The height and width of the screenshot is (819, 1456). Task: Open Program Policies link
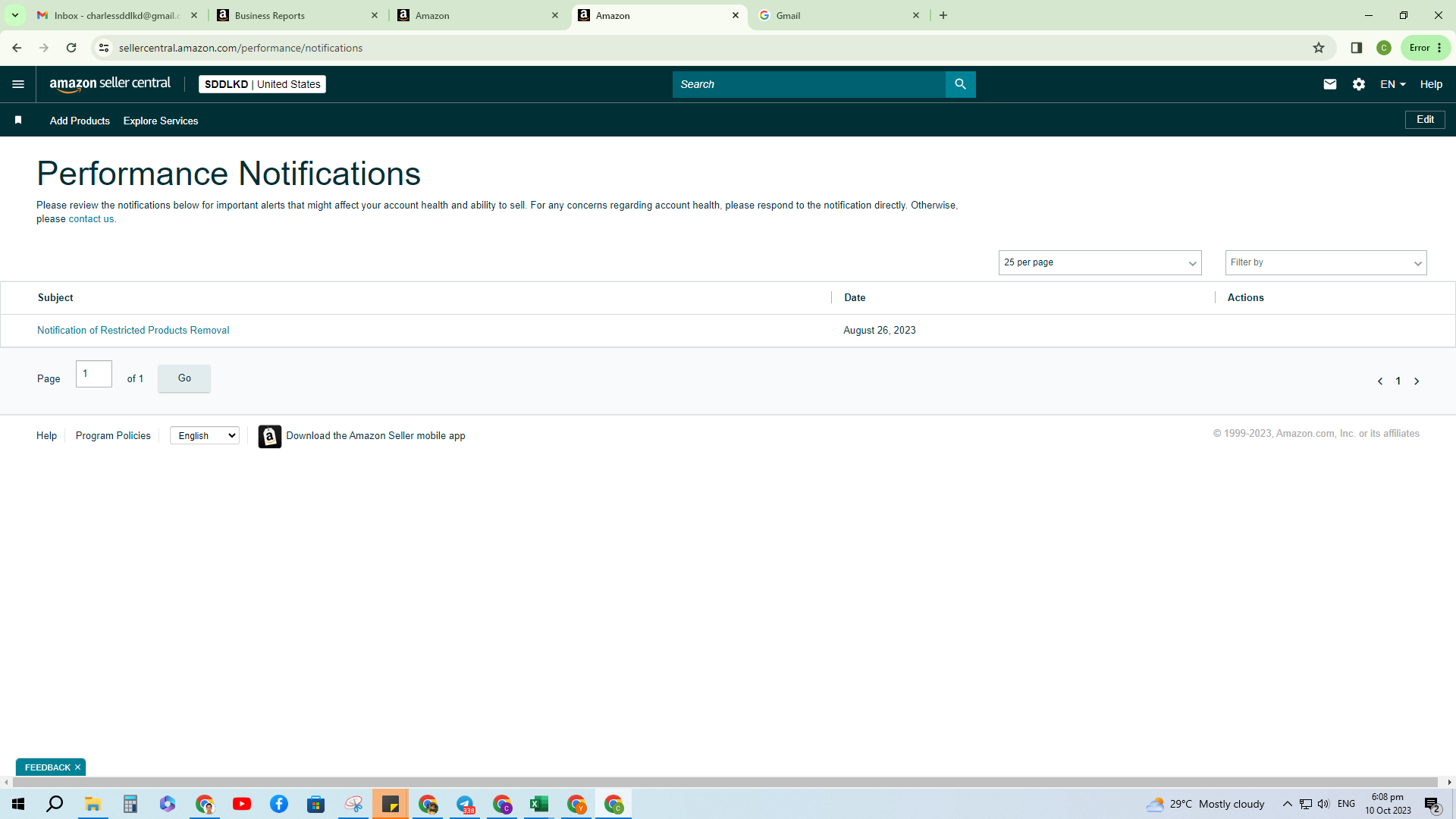tap(113, 436)
